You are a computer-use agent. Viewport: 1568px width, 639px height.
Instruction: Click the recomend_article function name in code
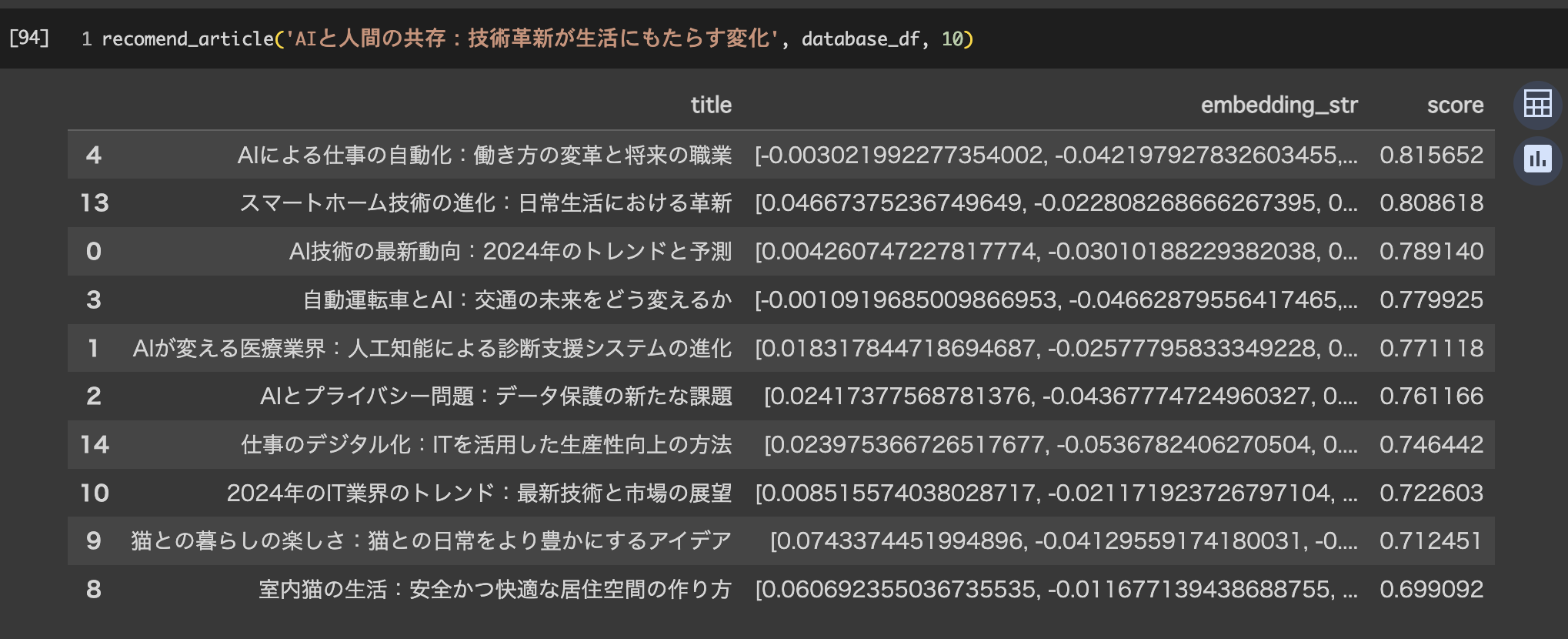click(x=188, y=39)
